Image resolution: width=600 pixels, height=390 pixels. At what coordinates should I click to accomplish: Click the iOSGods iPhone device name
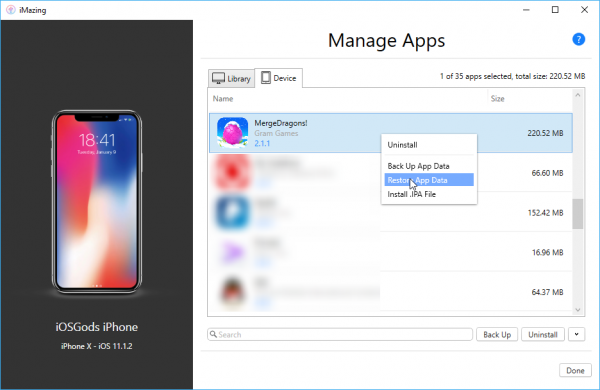(97, 327)
